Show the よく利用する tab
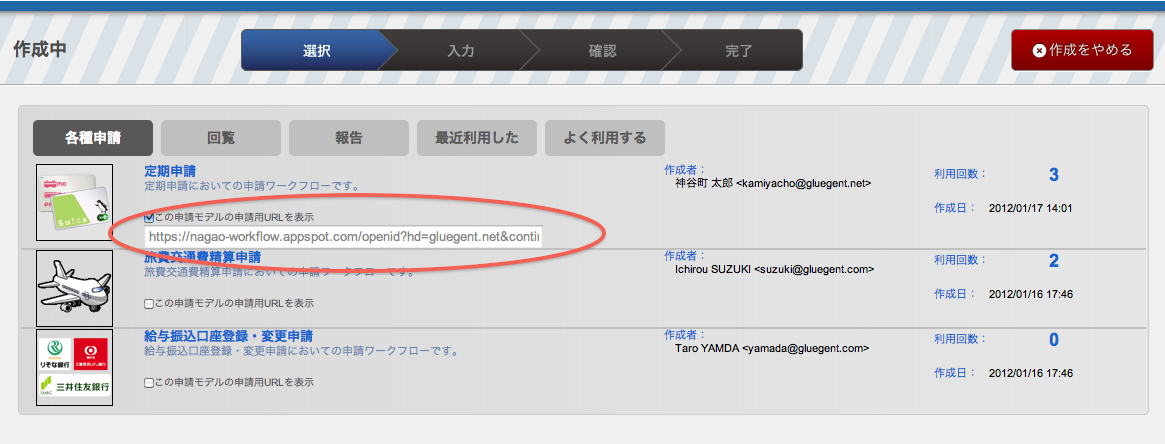Image resolution: width=1165 pixels, height=444 pixels. [x=604, y=138]
